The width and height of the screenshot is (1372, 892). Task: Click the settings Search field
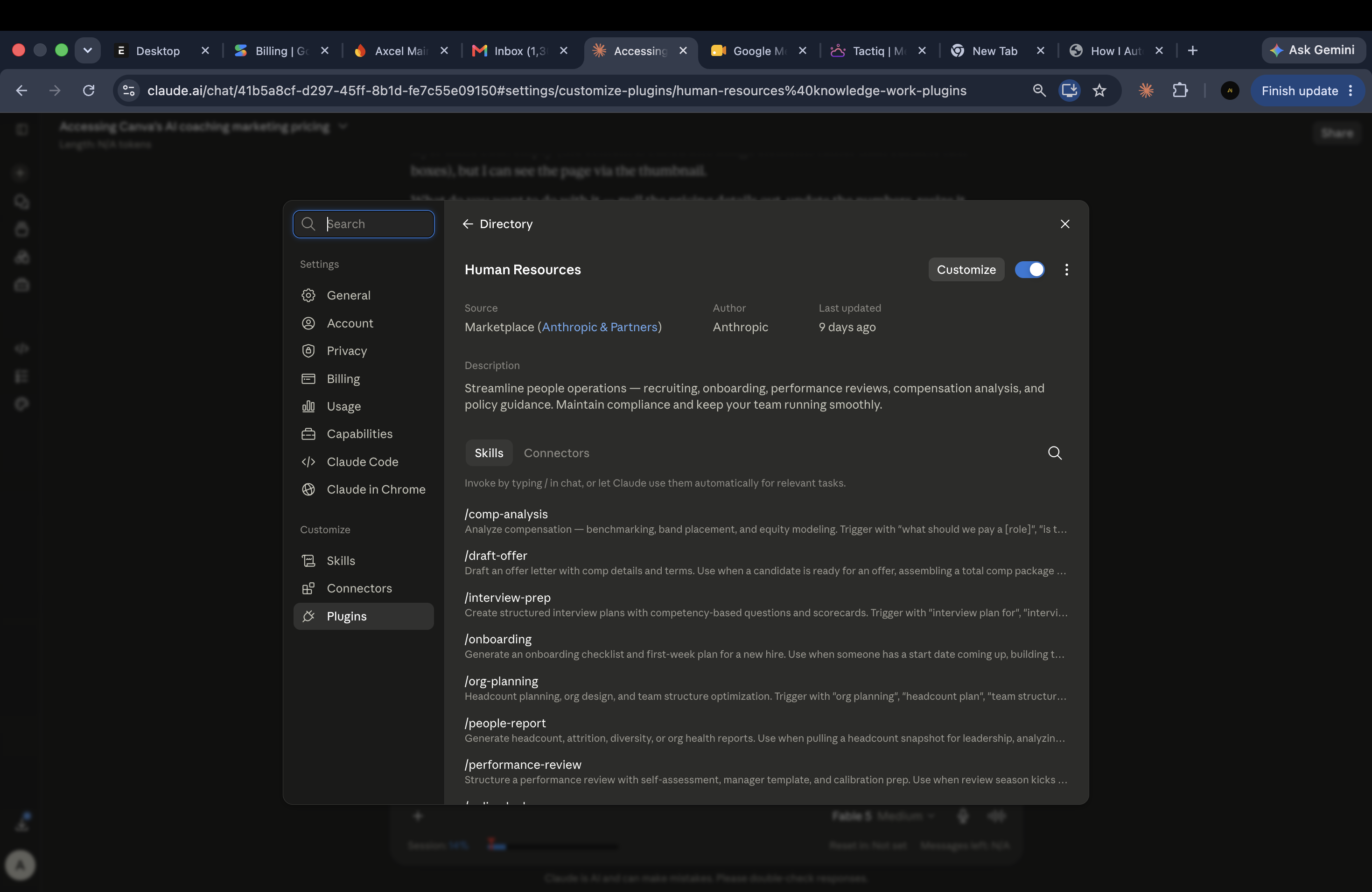[x=363, y=223]
